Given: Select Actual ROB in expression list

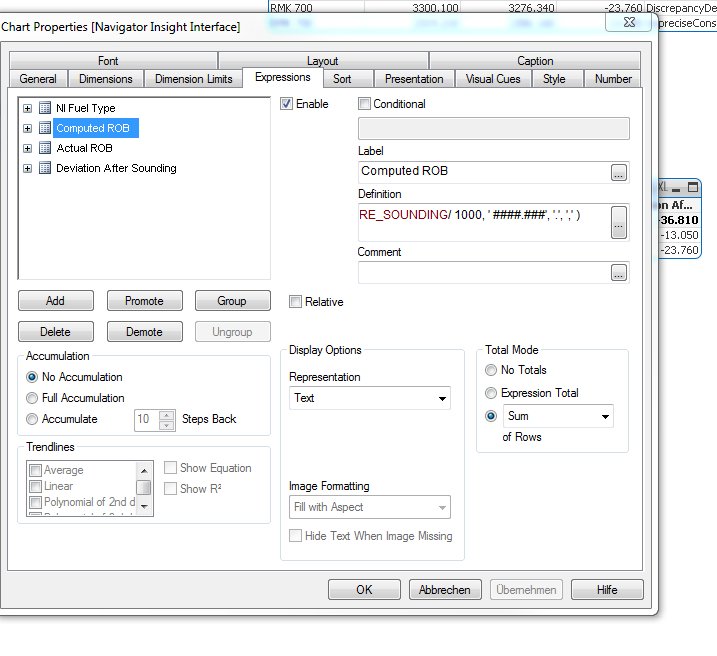Looking at the screenshot, I should click(x=84, y=148).
